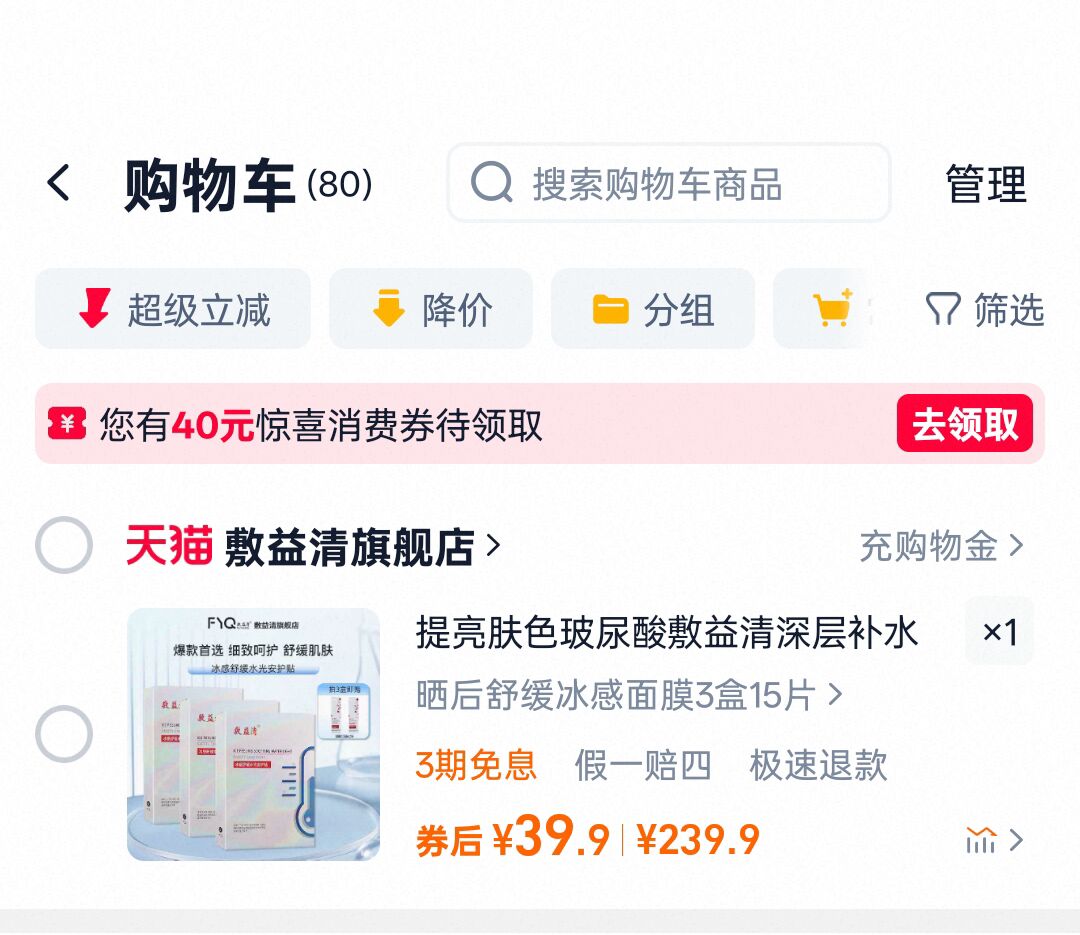Open 充购物金 with its arrow
1080x935 pixels.
click(938, 545)
